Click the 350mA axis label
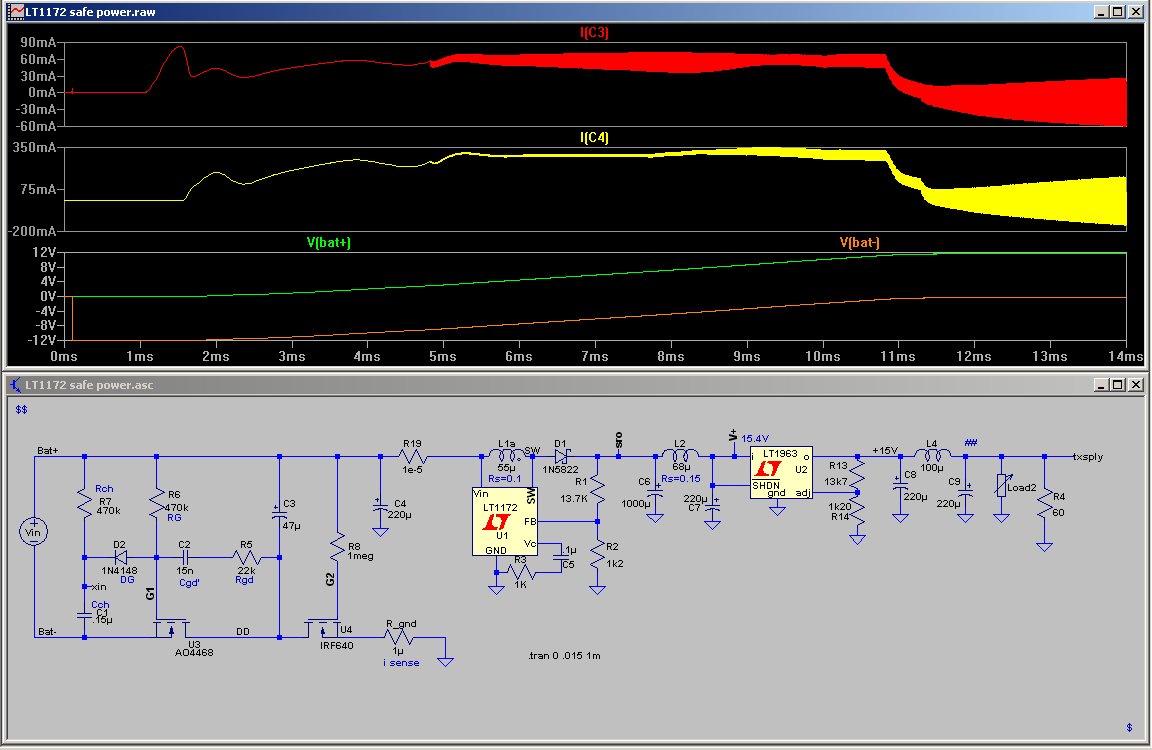The image size is (1152, 750). coord(34,148)
